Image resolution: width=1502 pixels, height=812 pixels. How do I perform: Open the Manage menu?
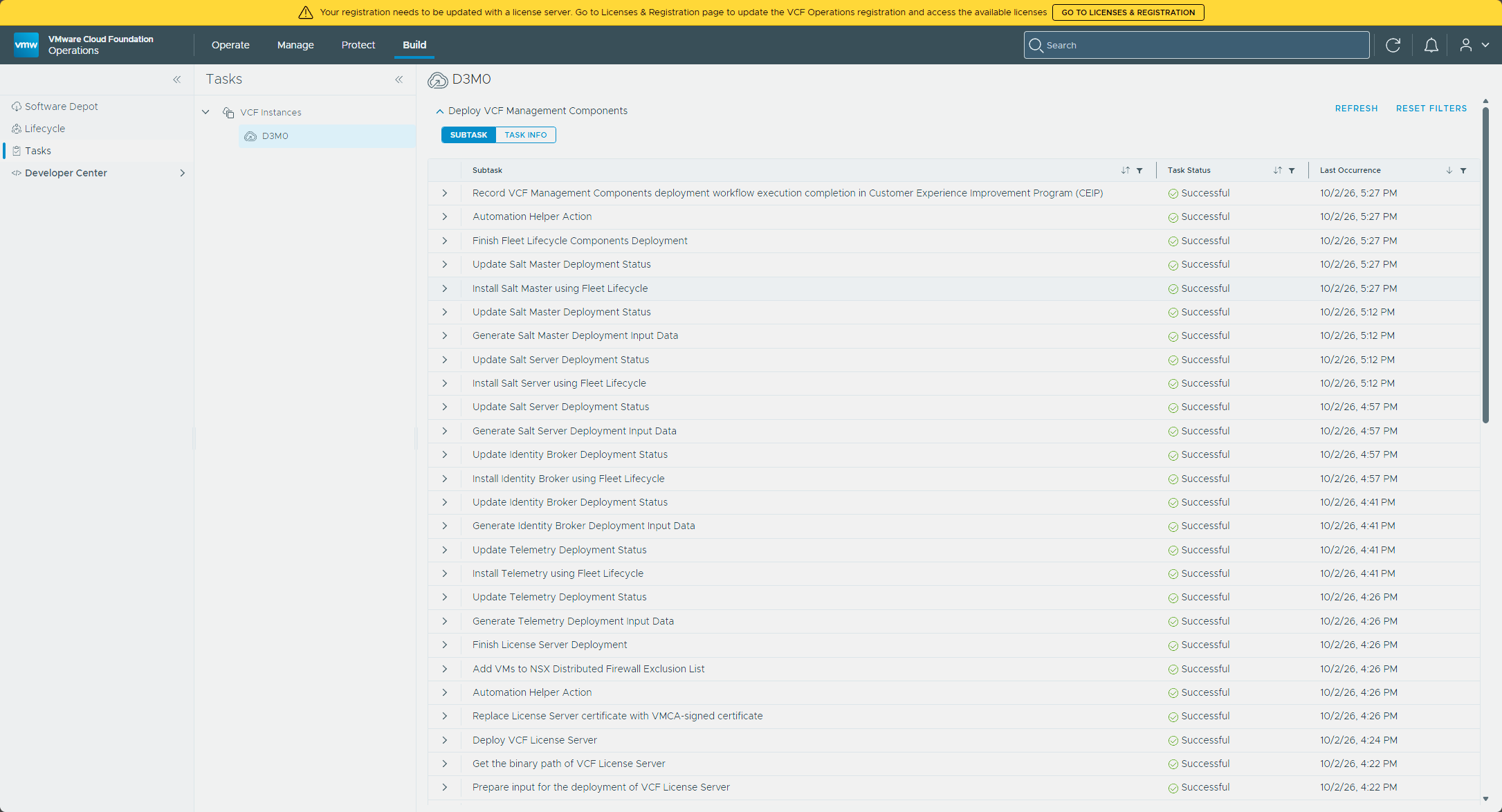(295, 45)
